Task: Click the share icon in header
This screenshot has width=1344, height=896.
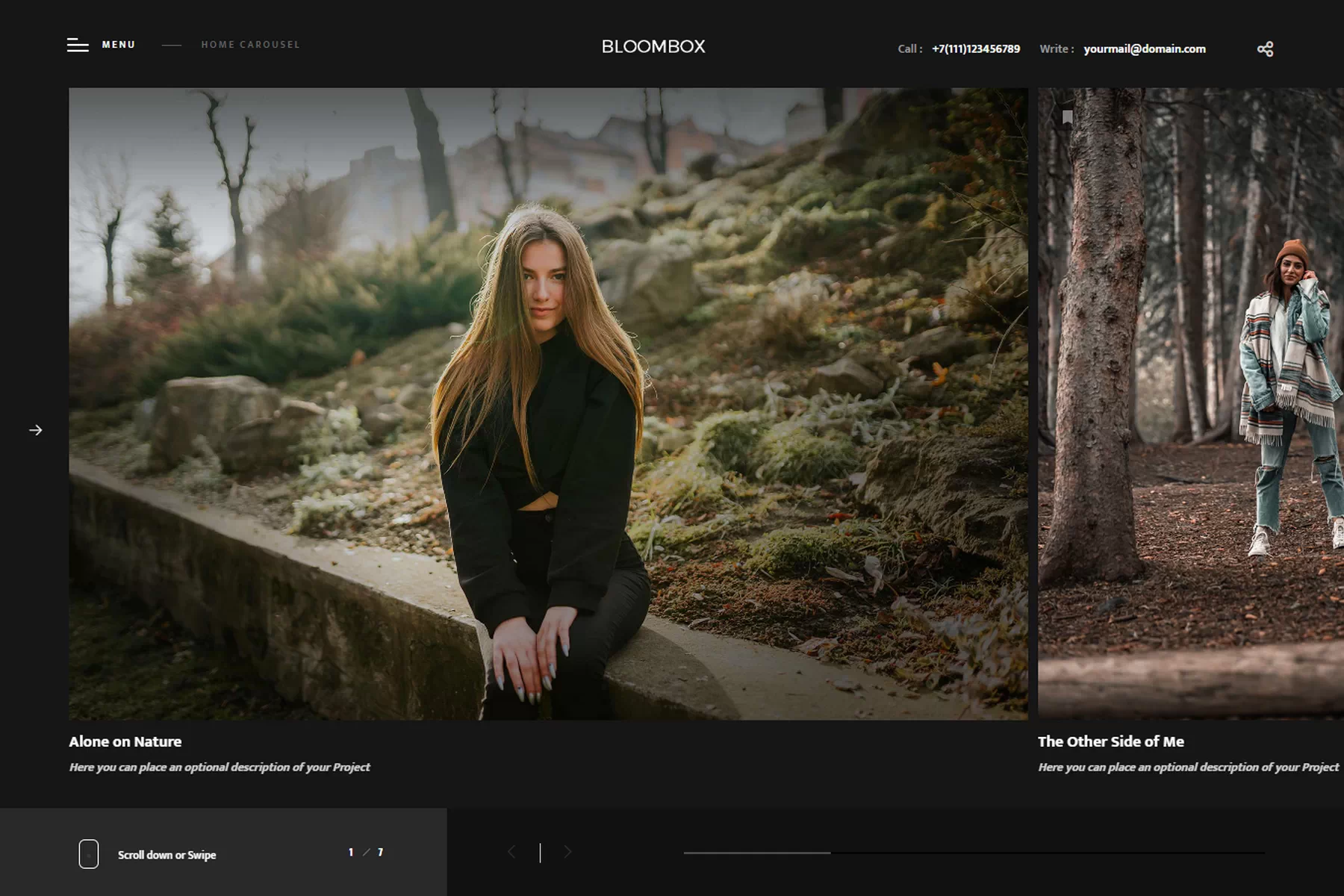Action: coord(1265,49)
